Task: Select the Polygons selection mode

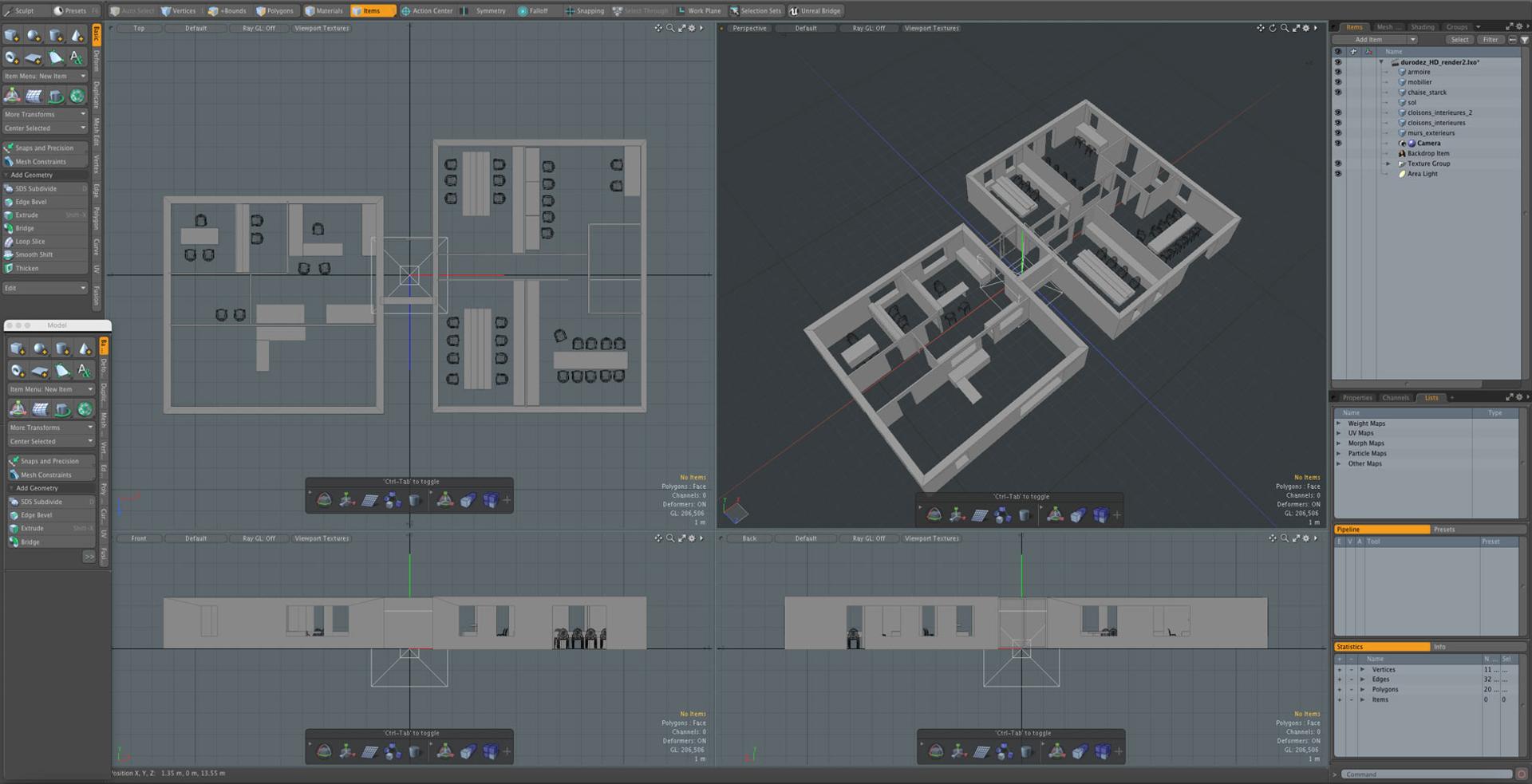Action: [x=274, y=11]
